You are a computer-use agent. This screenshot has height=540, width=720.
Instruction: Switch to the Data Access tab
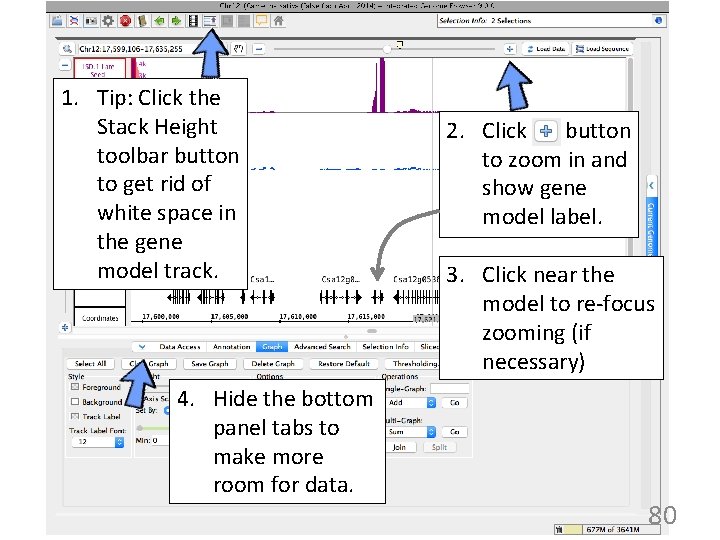[180, 347]
